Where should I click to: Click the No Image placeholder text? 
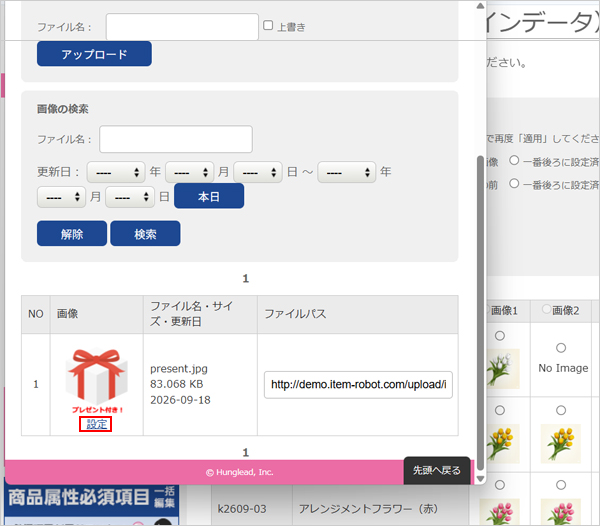coord(563,368)
